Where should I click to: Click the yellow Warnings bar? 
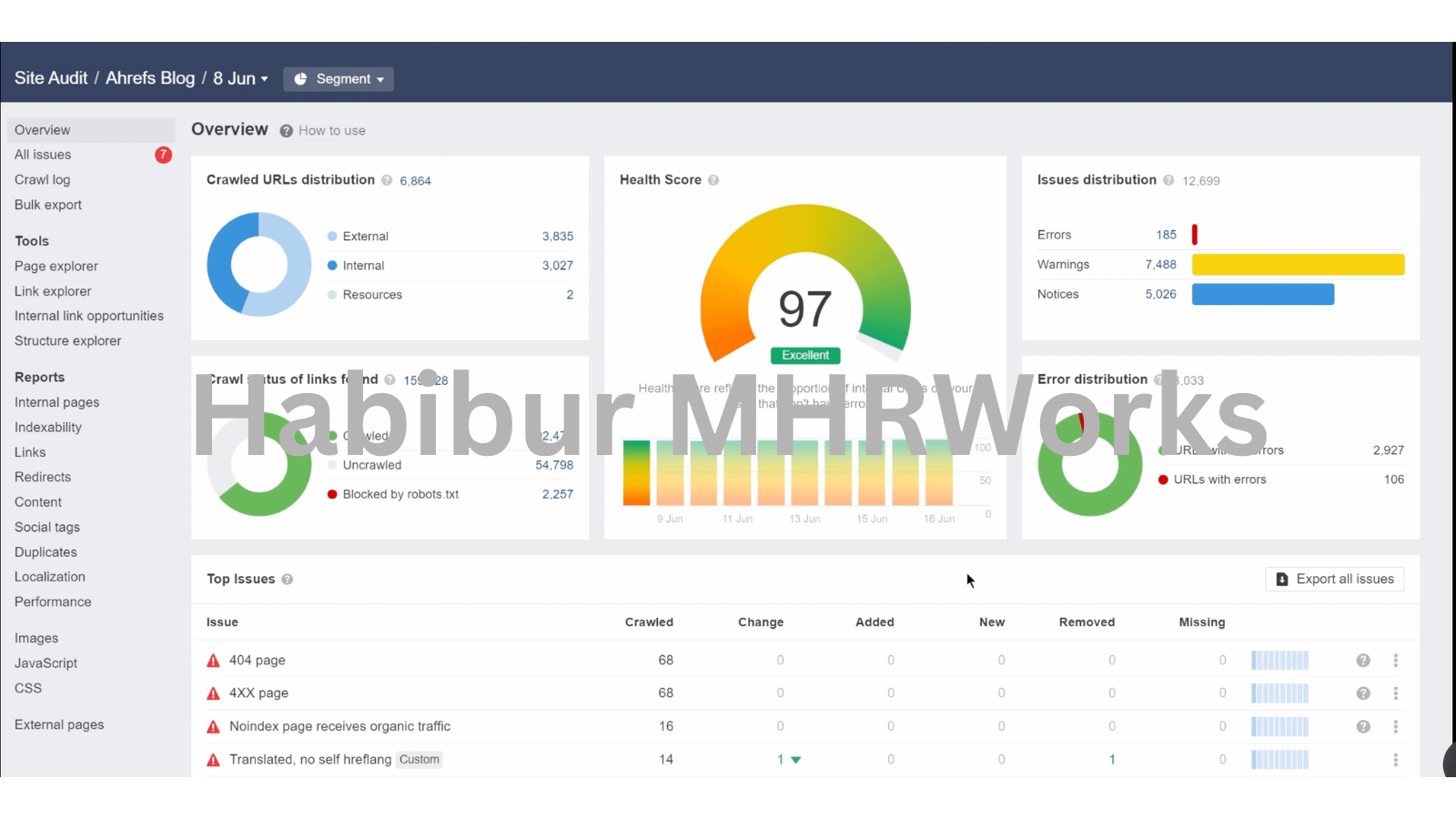point(1298,265)
